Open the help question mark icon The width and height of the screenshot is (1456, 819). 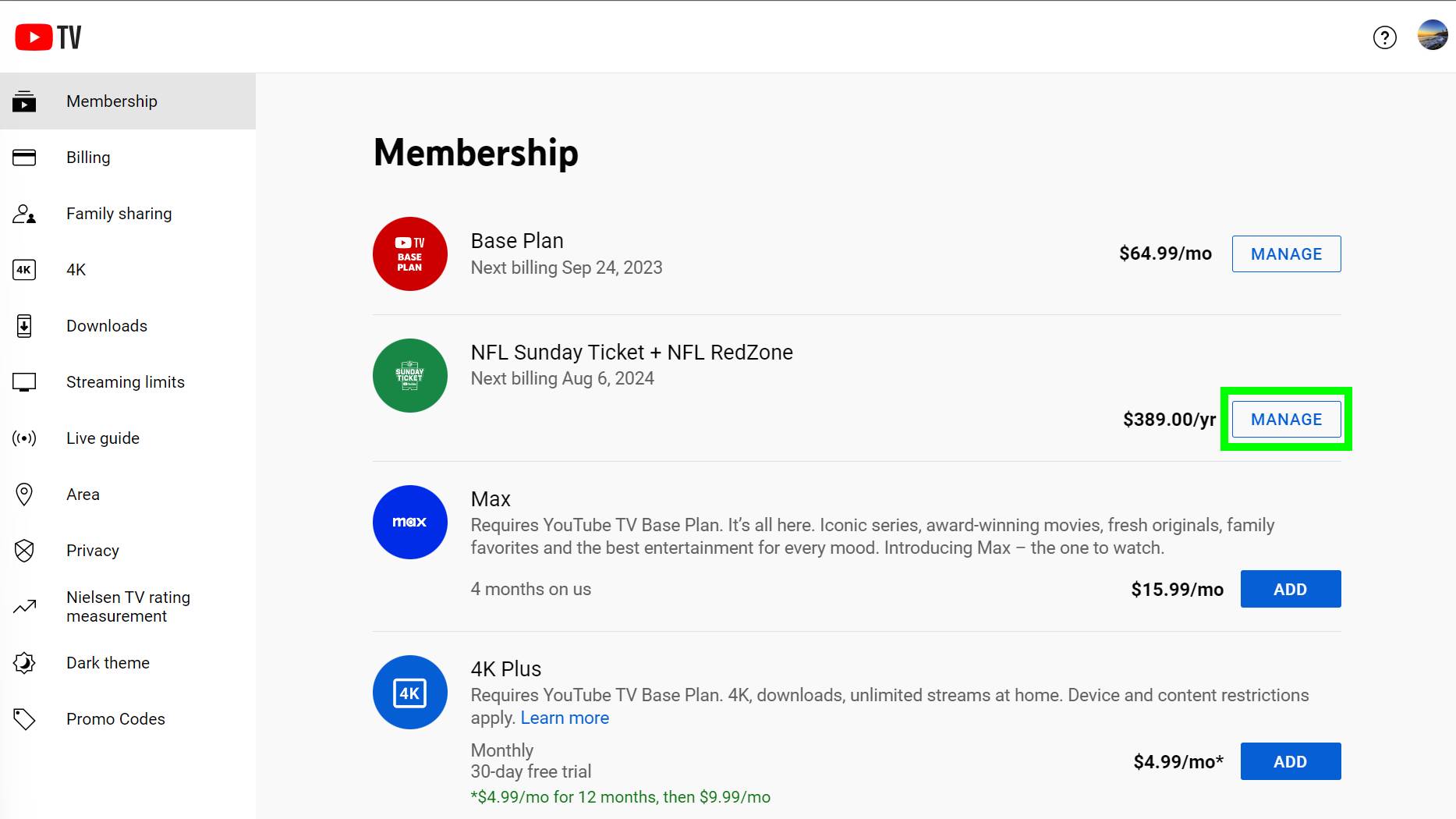1384,37
